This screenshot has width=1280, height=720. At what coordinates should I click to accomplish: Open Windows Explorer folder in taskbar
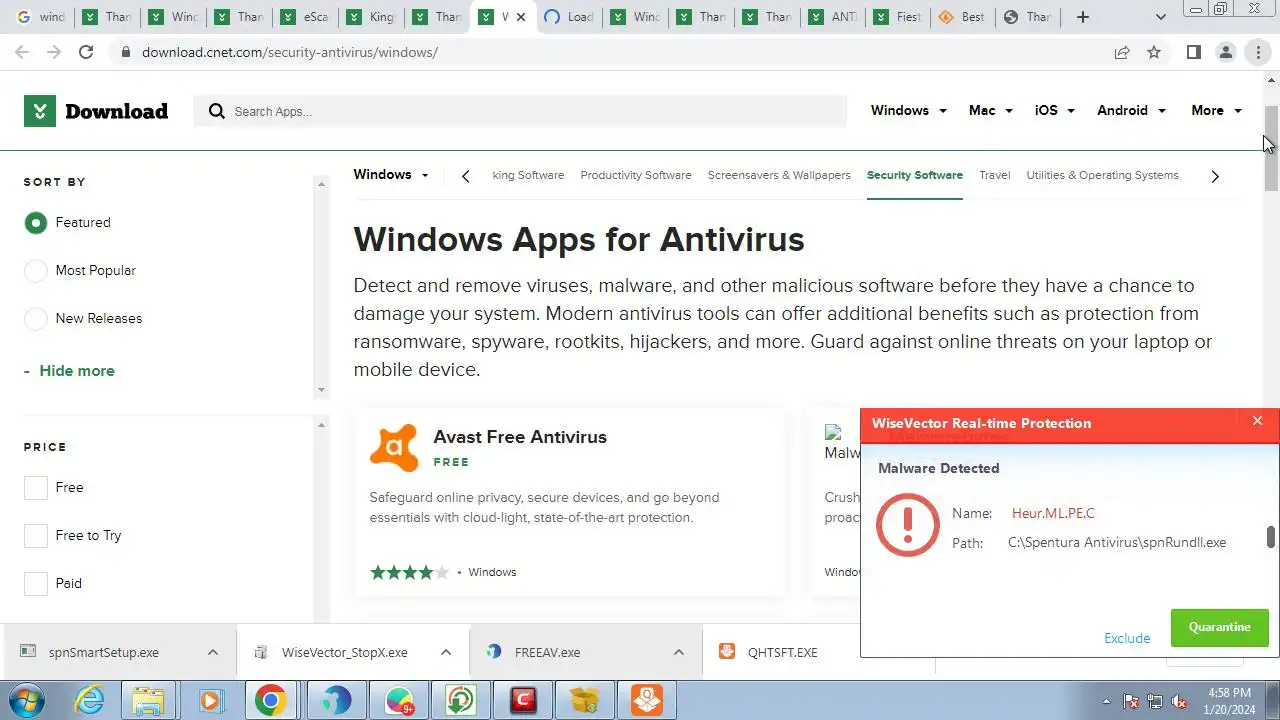tap(149, 701)
